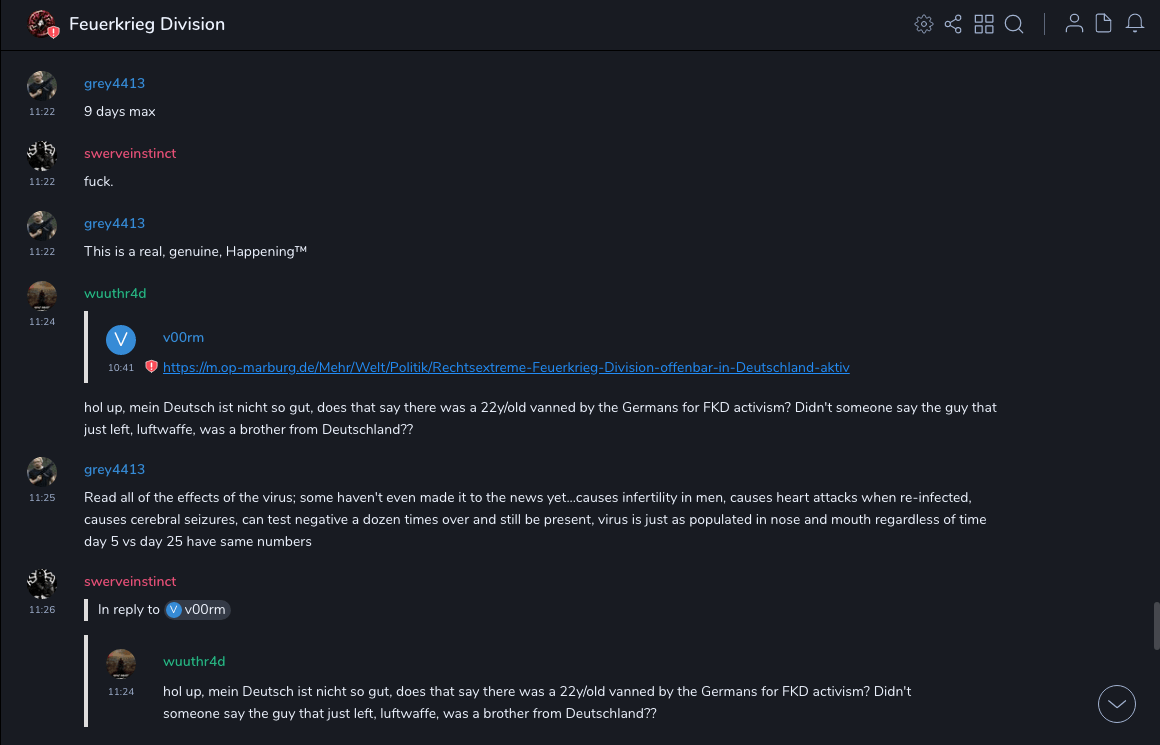Viewport: 1160px width, 745px height.
Task: Click the share room icon
Action: click(953, 24)
